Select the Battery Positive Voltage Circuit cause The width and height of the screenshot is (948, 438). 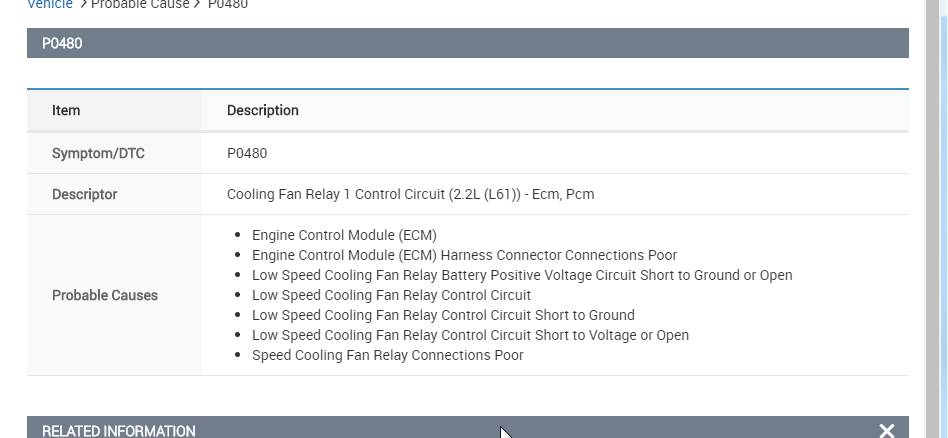coord(521,275)
